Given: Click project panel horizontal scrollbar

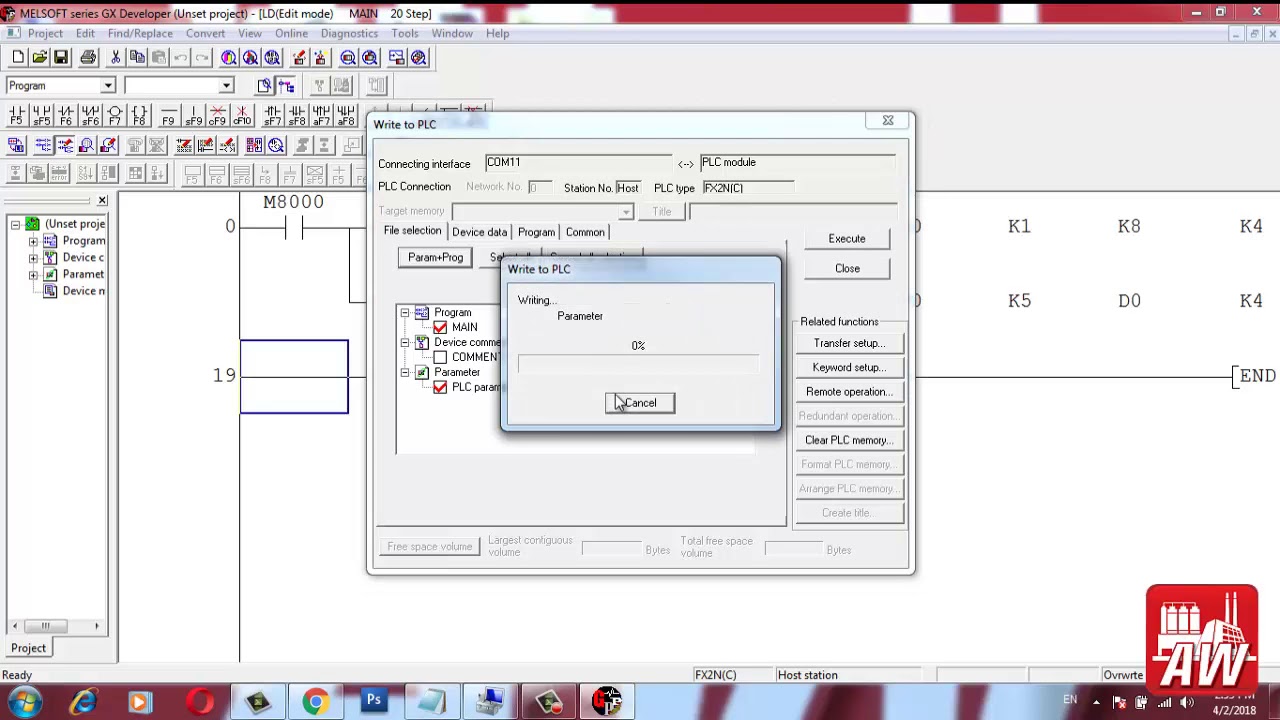Looking at the screenshot, I should click(57, 626).
